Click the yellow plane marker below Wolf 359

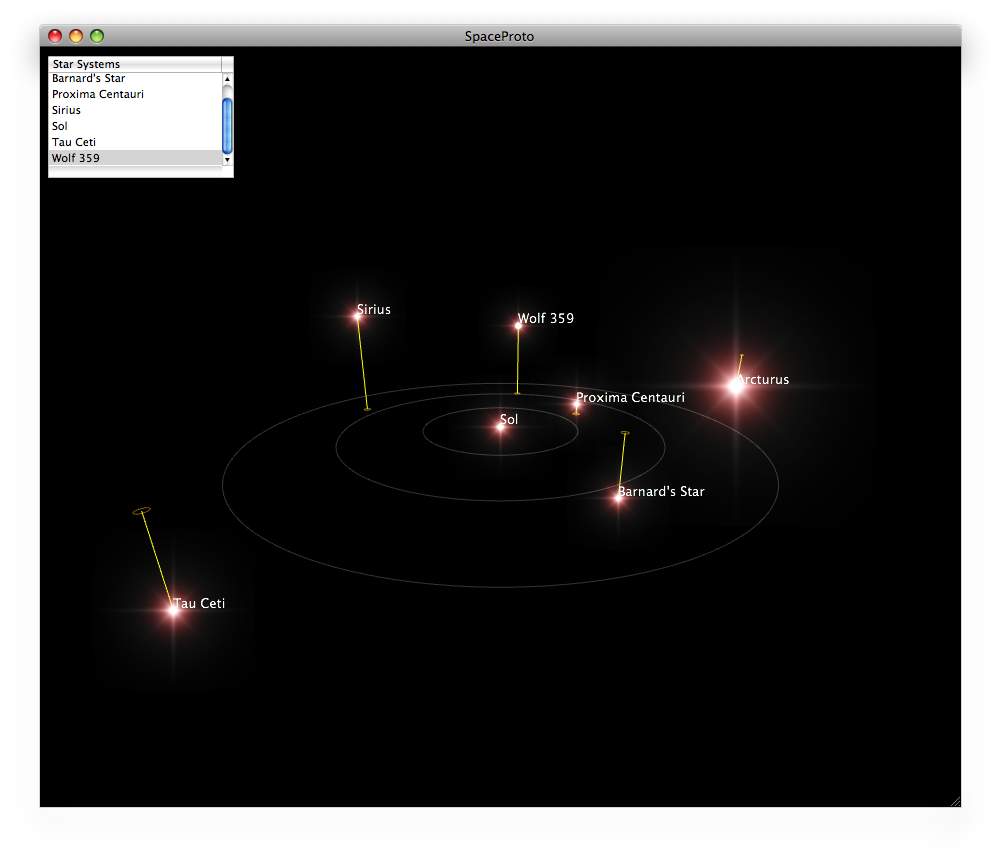(x=517, y=393)
